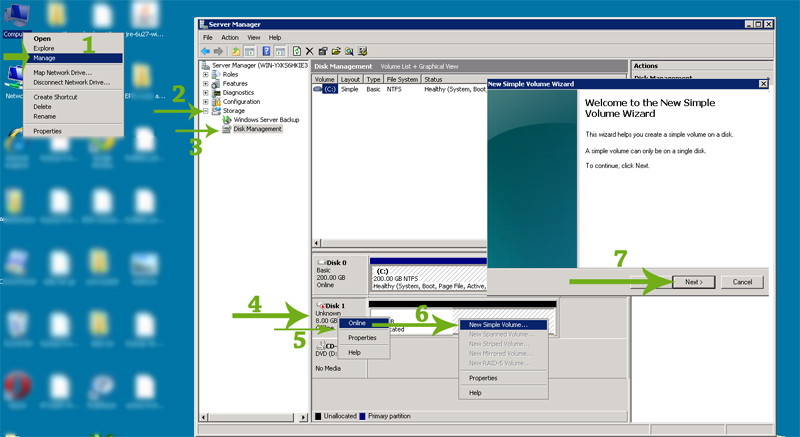Click the Refresh toolbar icon
800x437 pixels.
[x=297, y=51]
